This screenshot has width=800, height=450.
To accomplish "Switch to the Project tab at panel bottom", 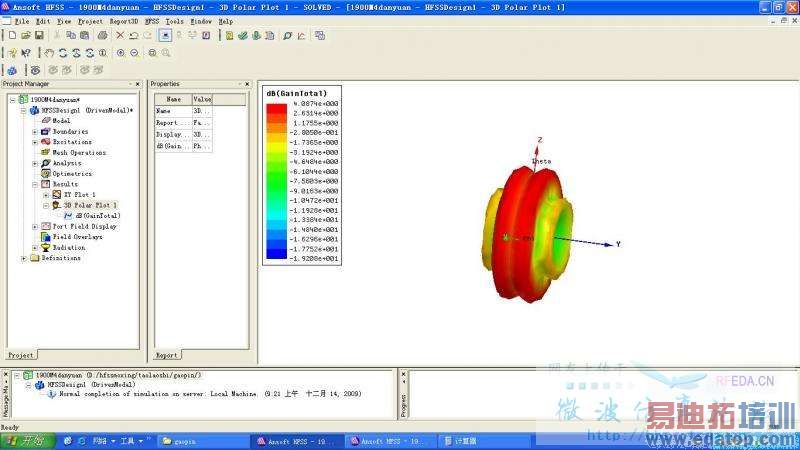I will [x=21, y=355].
